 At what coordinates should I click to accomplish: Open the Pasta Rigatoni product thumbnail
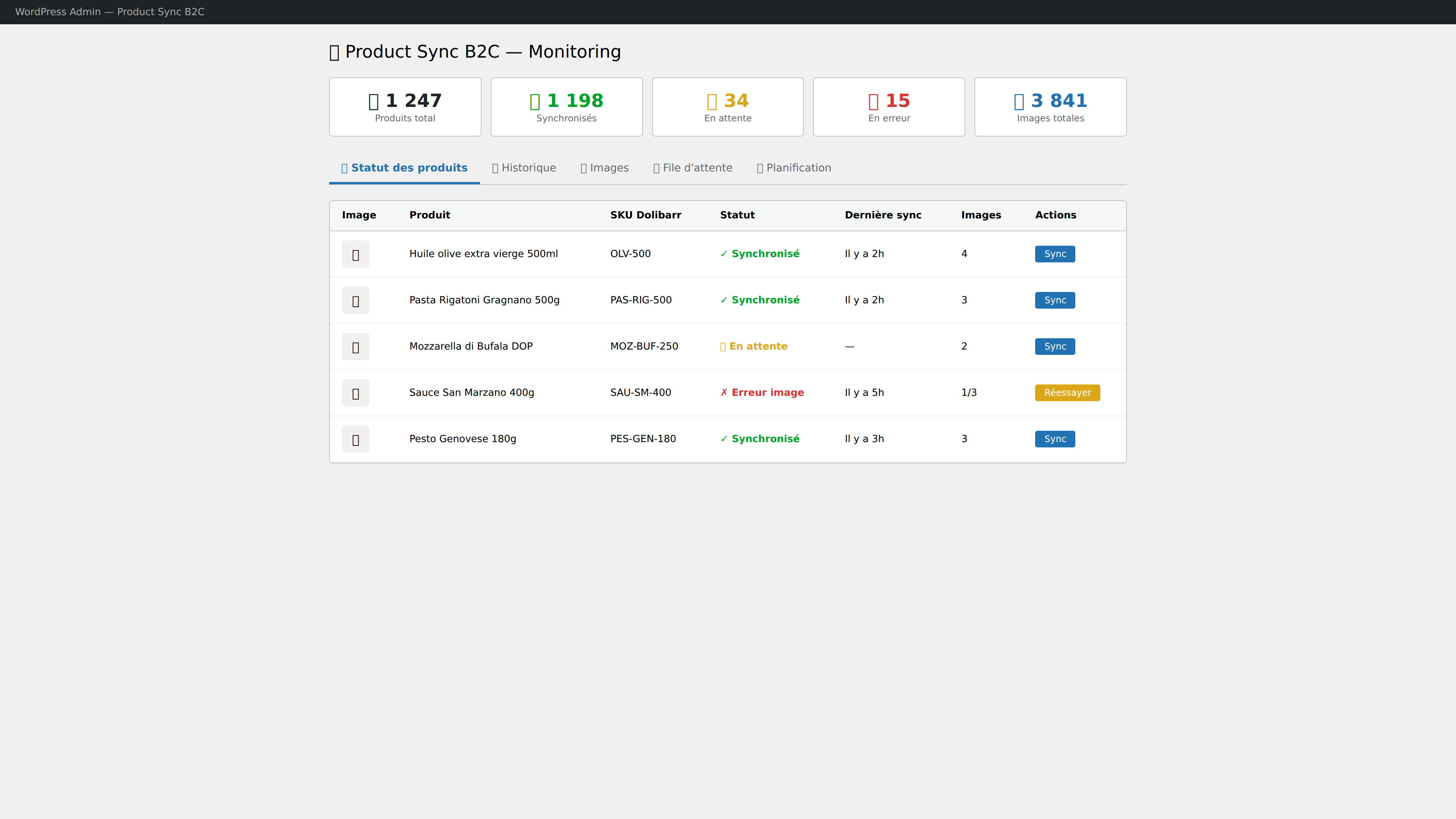click(355, 300)
